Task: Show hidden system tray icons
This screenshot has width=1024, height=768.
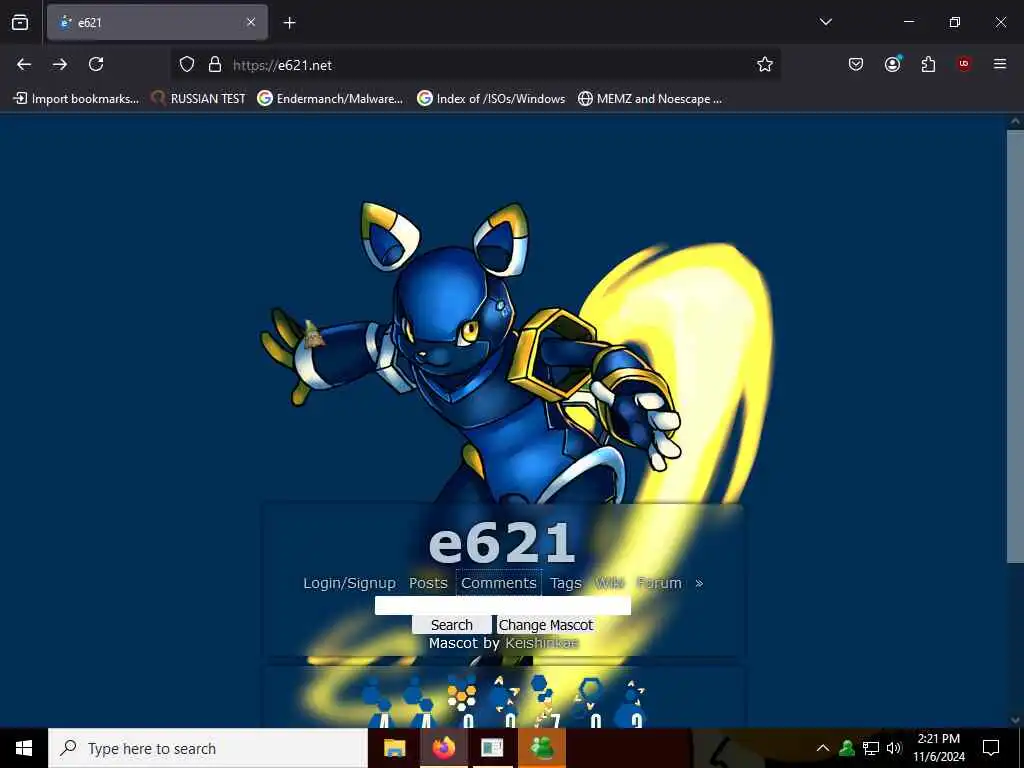Action: [823, 748]
